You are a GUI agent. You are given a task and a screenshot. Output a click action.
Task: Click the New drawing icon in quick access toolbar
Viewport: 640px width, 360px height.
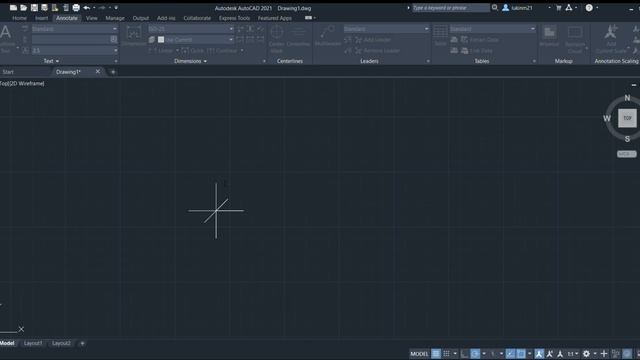click(13, 7)
